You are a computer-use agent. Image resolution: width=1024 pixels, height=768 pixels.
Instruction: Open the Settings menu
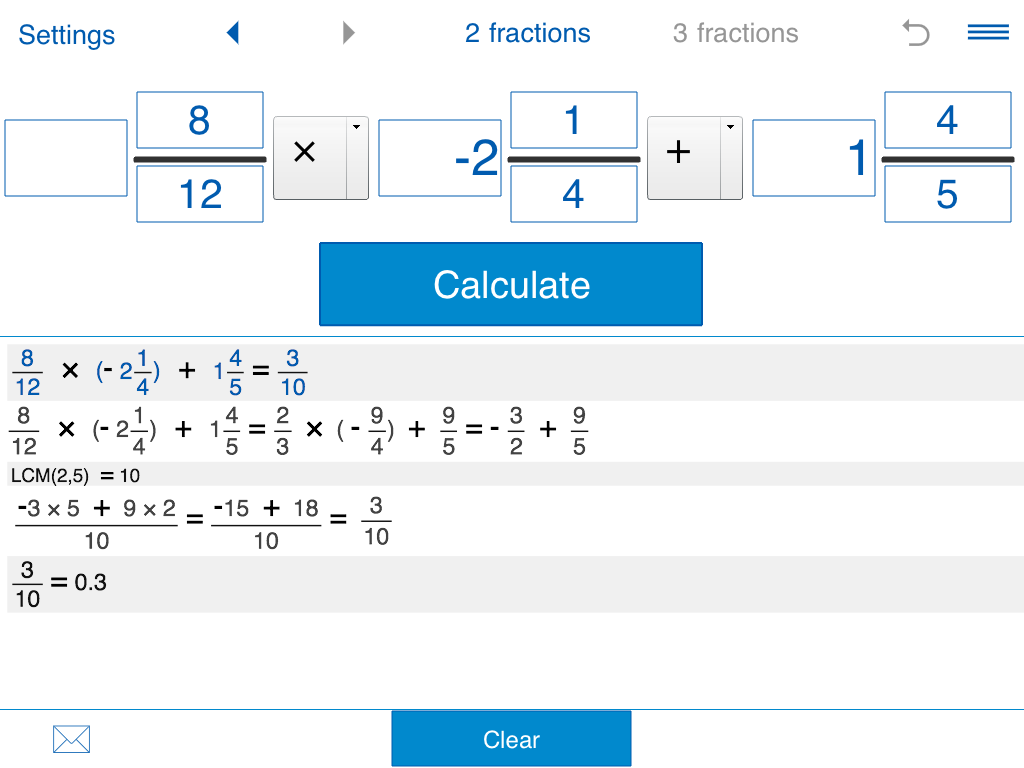[x=66, y=35]
